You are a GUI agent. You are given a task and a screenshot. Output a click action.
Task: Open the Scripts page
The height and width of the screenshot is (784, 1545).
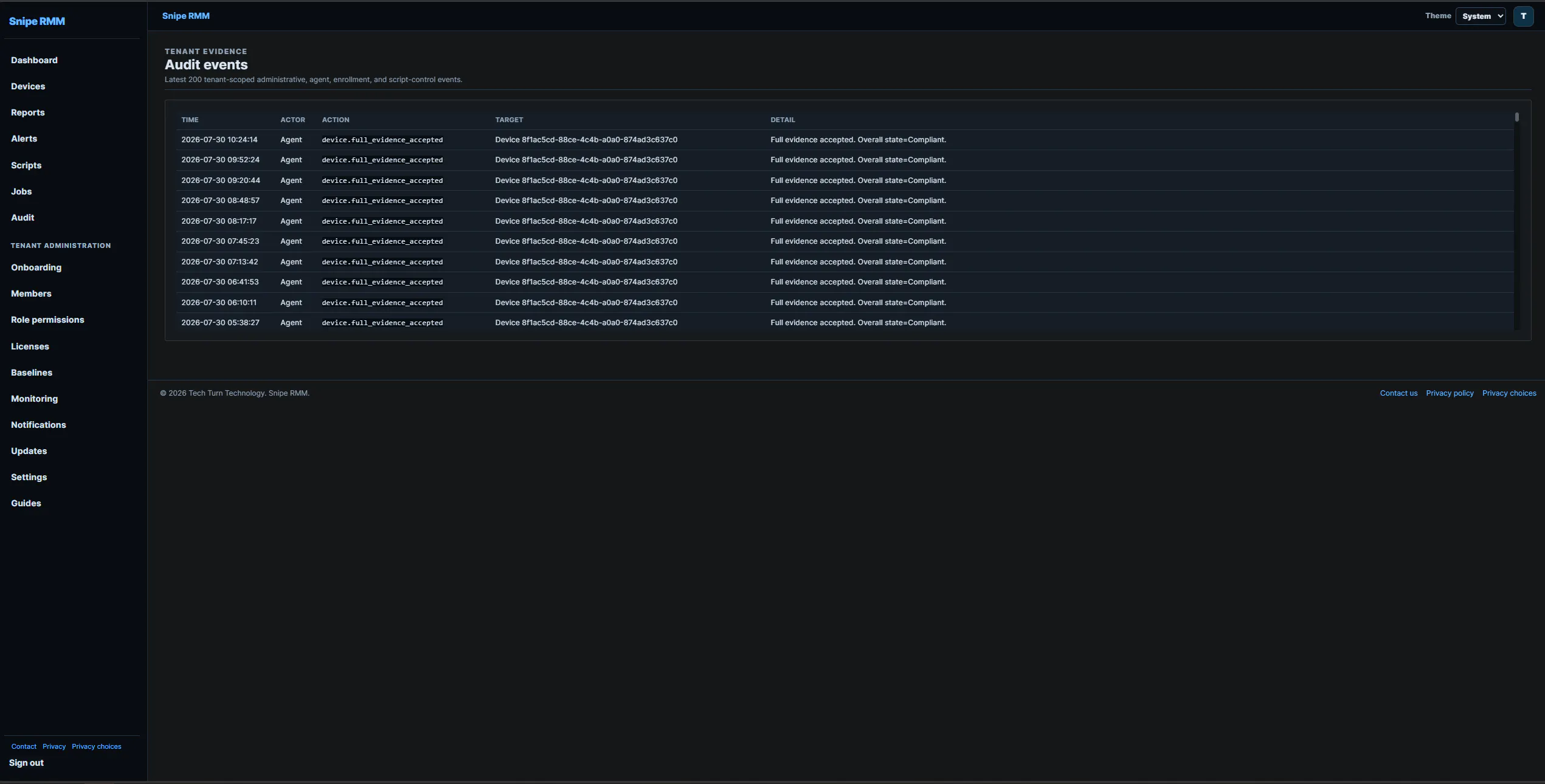pos(26,165)
